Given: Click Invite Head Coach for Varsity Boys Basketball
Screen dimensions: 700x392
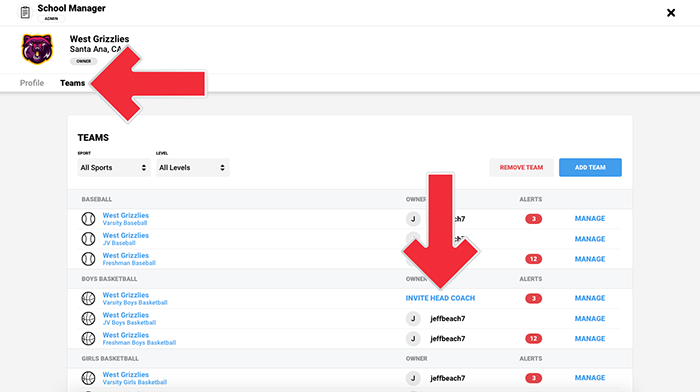Looking at the screenshot, I should click(x=440, y=298).
